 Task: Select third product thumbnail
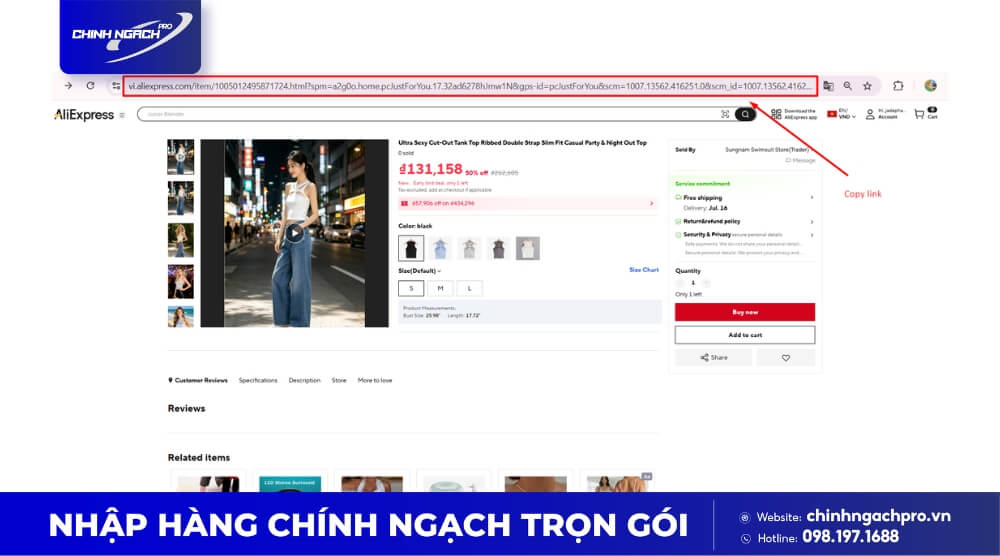click(x=180, y=240)
